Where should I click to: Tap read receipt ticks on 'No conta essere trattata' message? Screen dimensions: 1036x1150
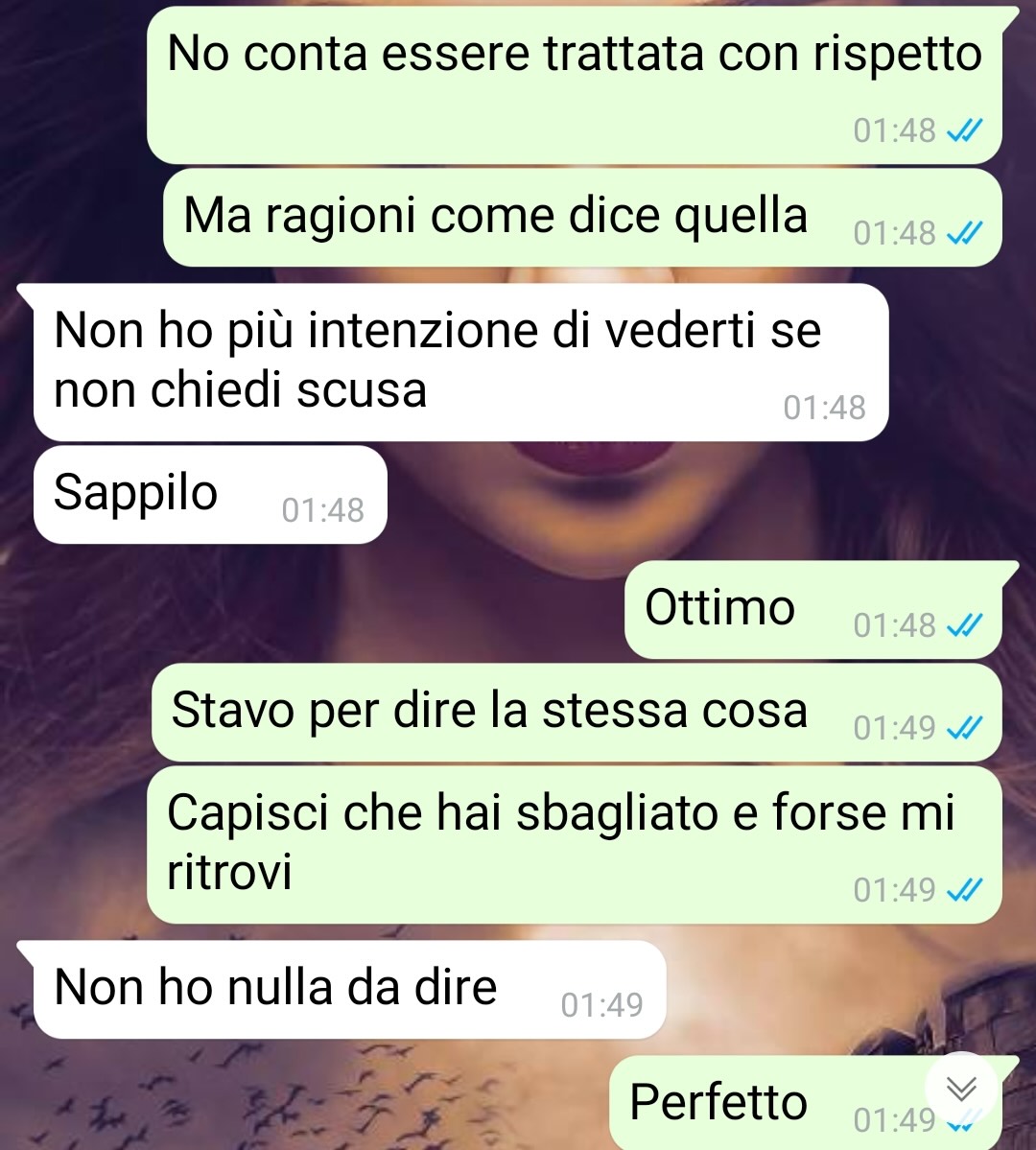pos(964,131)
